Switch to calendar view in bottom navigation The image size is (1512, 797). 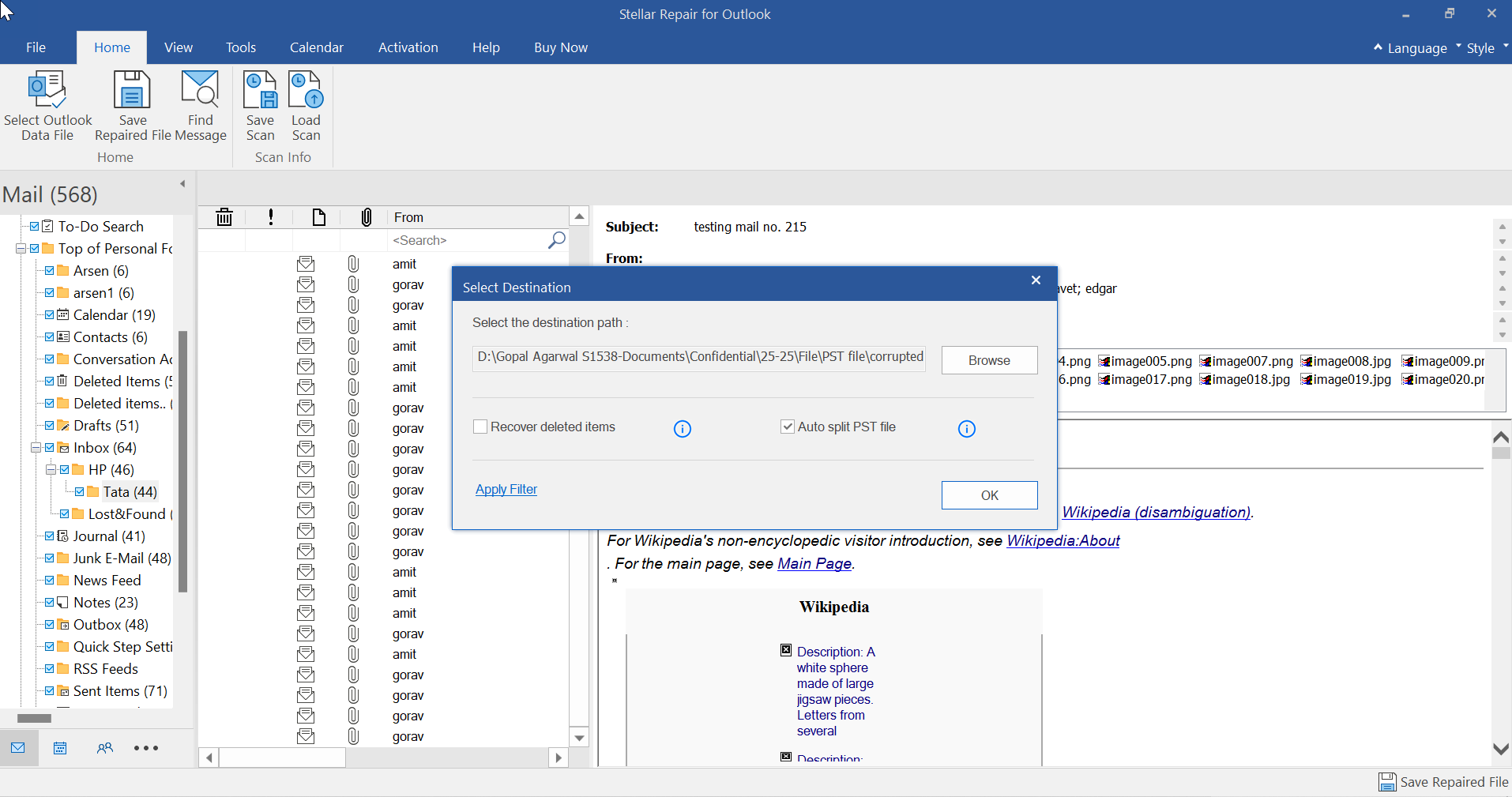pyautogui.click(x=60, y=748)
